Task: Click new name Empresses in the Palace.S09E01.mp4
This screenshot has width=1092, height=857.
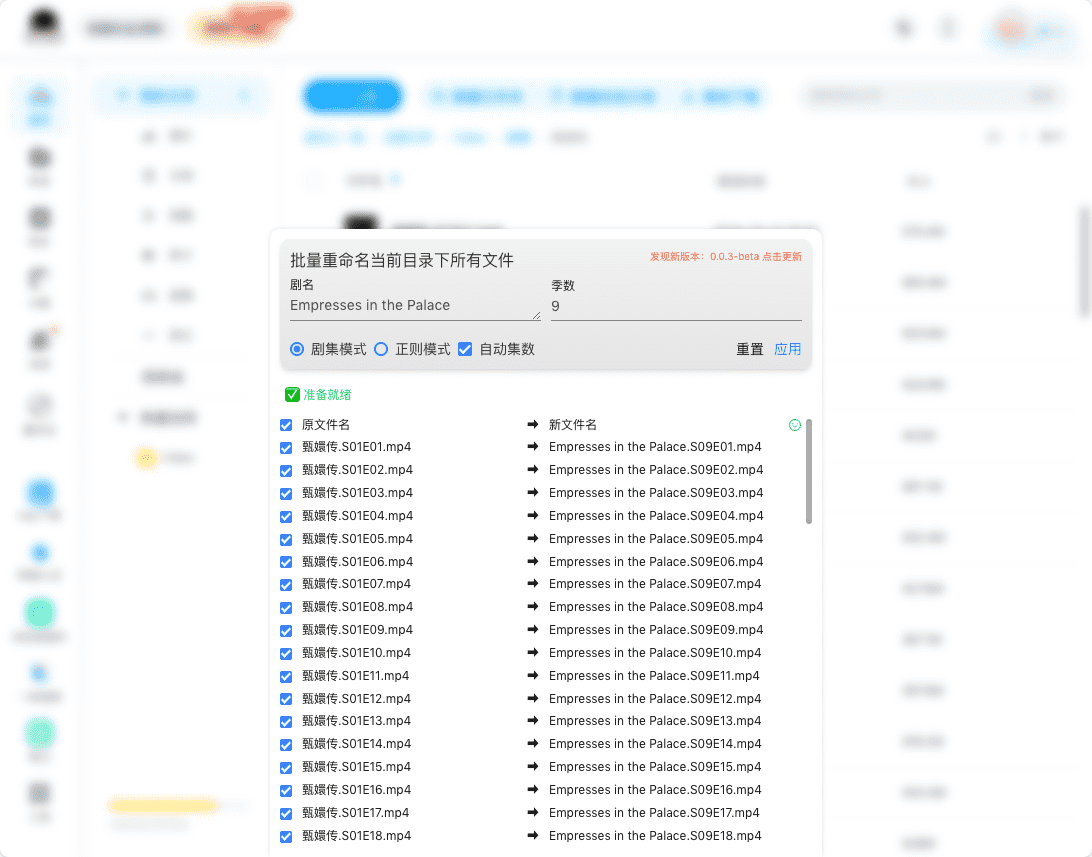Action: [655, 447]
